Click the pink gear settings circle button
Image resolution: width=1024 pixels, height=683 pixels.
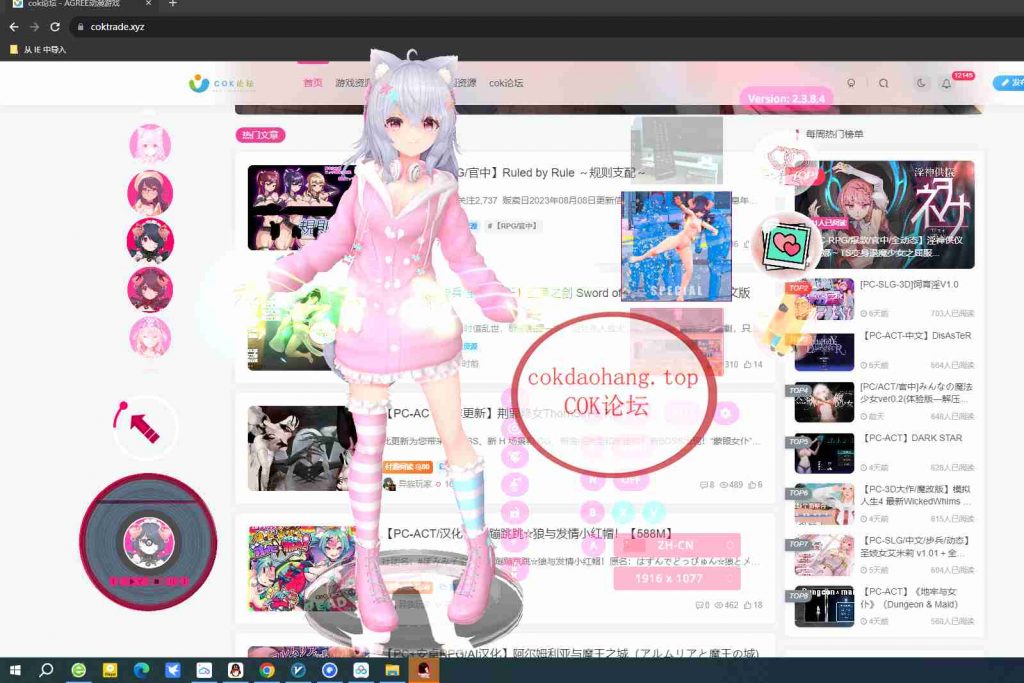pyautogui.click(x=726, y=412)
